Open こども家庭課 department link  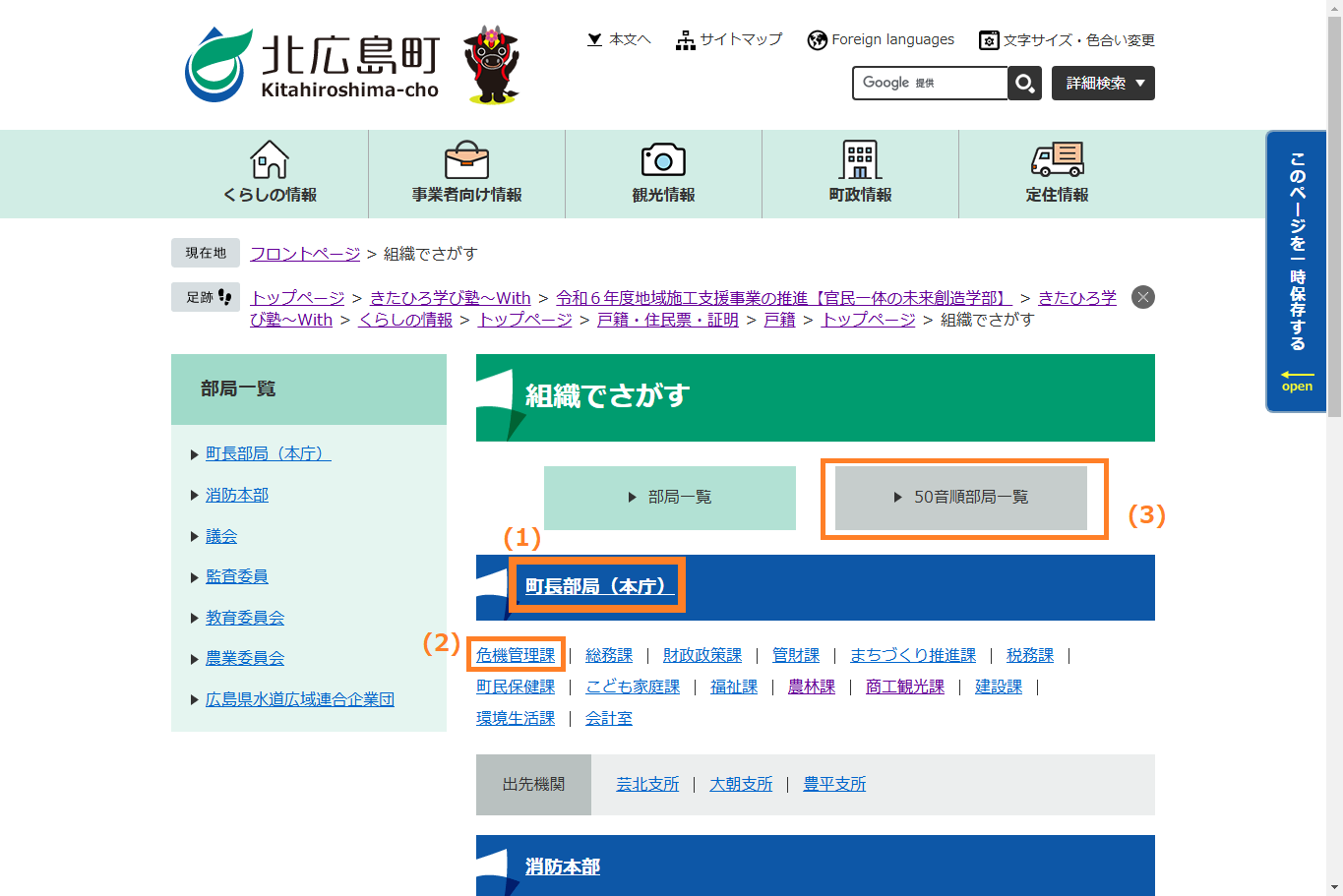pos(633,687)
